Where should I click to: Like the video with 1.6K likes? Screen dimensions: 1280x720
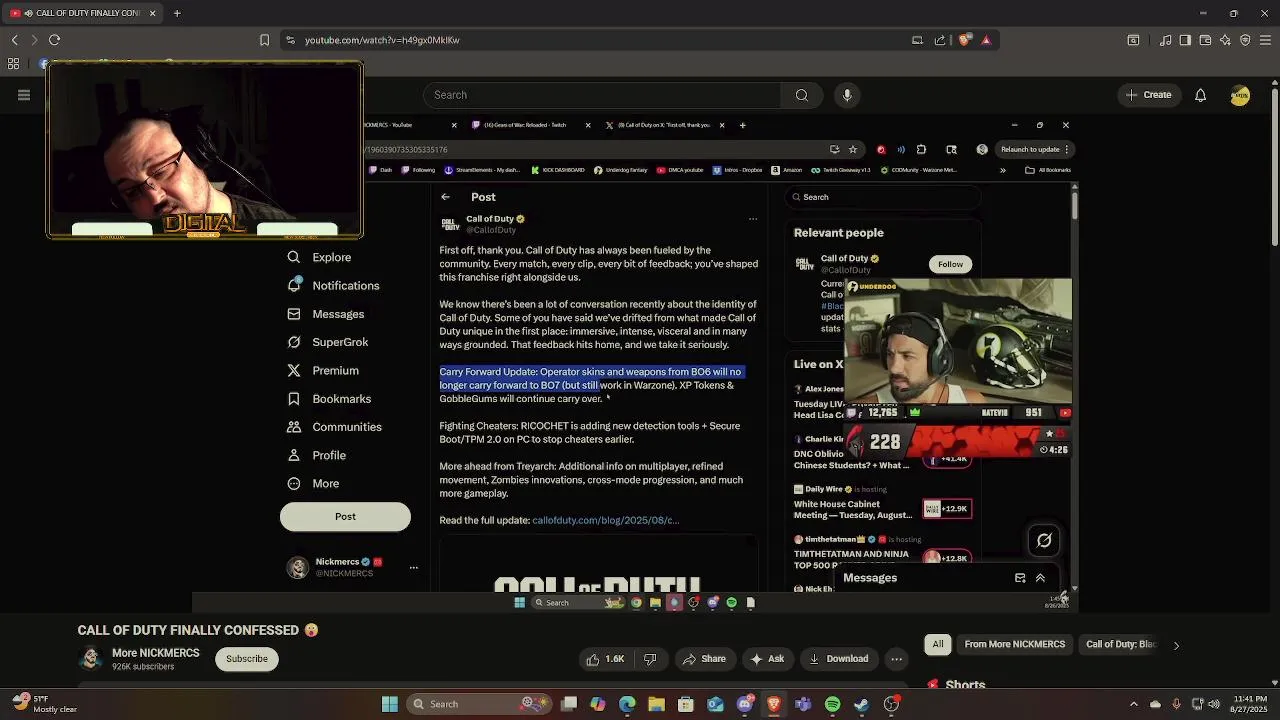click(606, 659)
